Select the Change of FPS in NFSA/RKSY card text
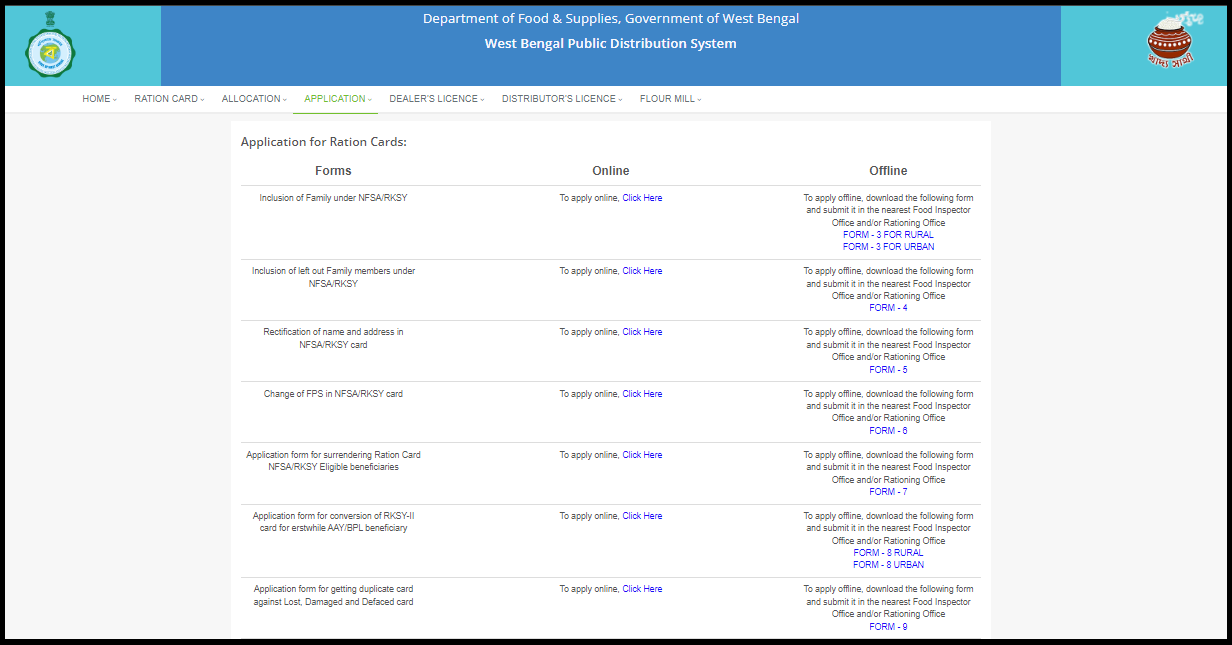Viewport: 1232px width, 645px height. pyautogui.click(x=333, y=394)
